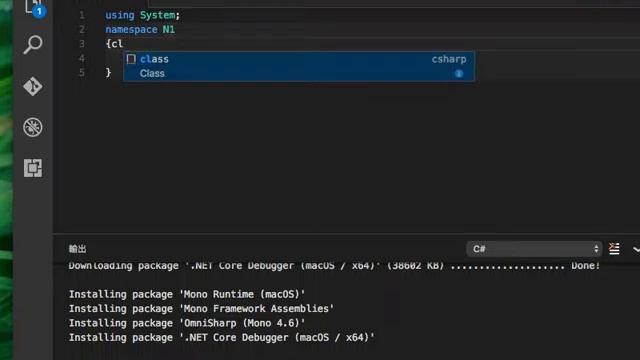The image size is (640, 360).
Task: Collapse the output panel with the chevron
Action: [x=636, y=249]
